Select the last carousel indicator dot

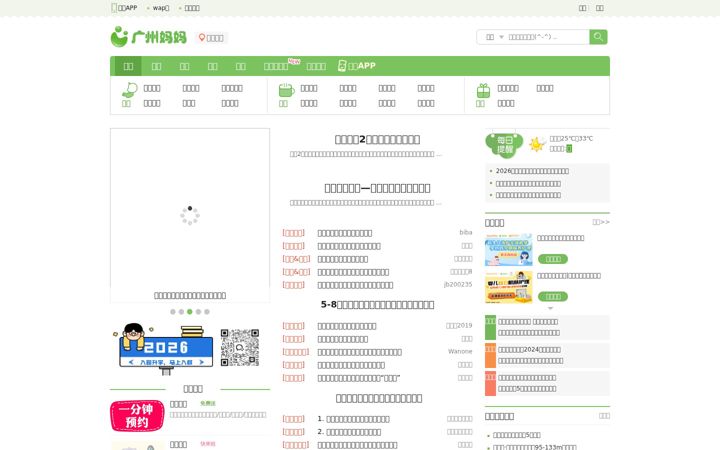[207, 312]
